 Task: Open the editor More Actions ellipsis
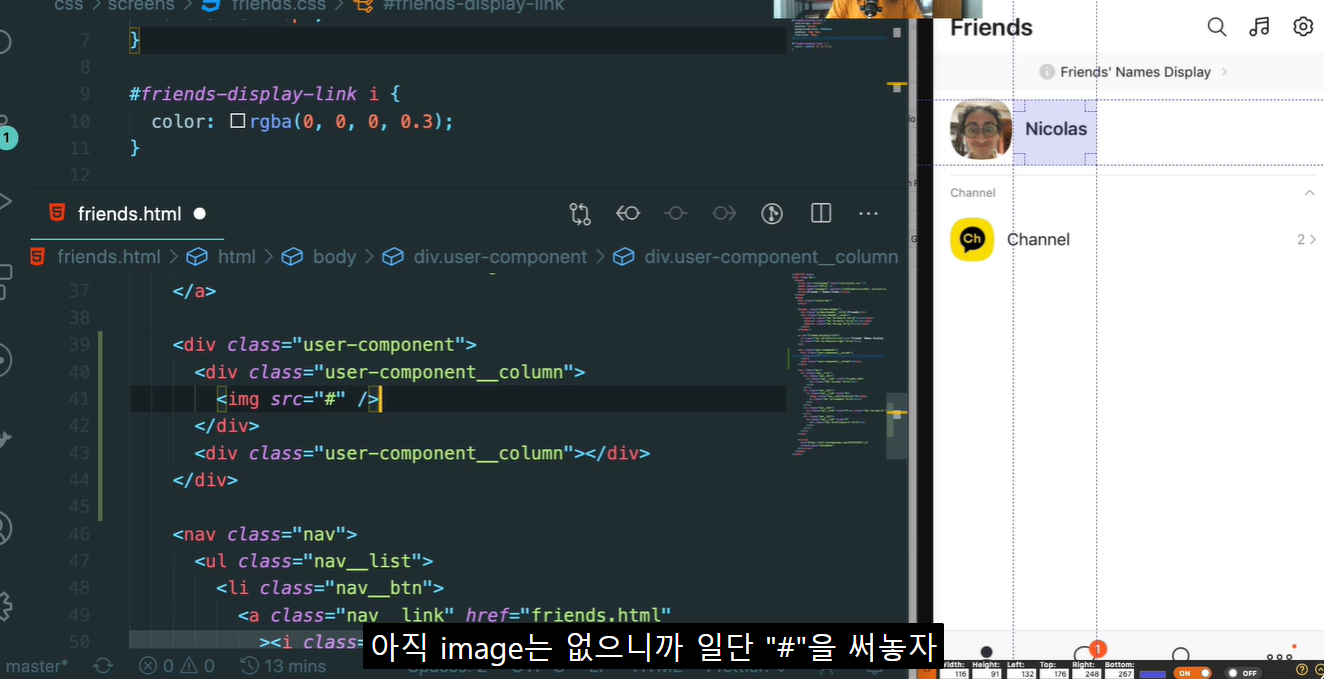click(x=868, y=213)
